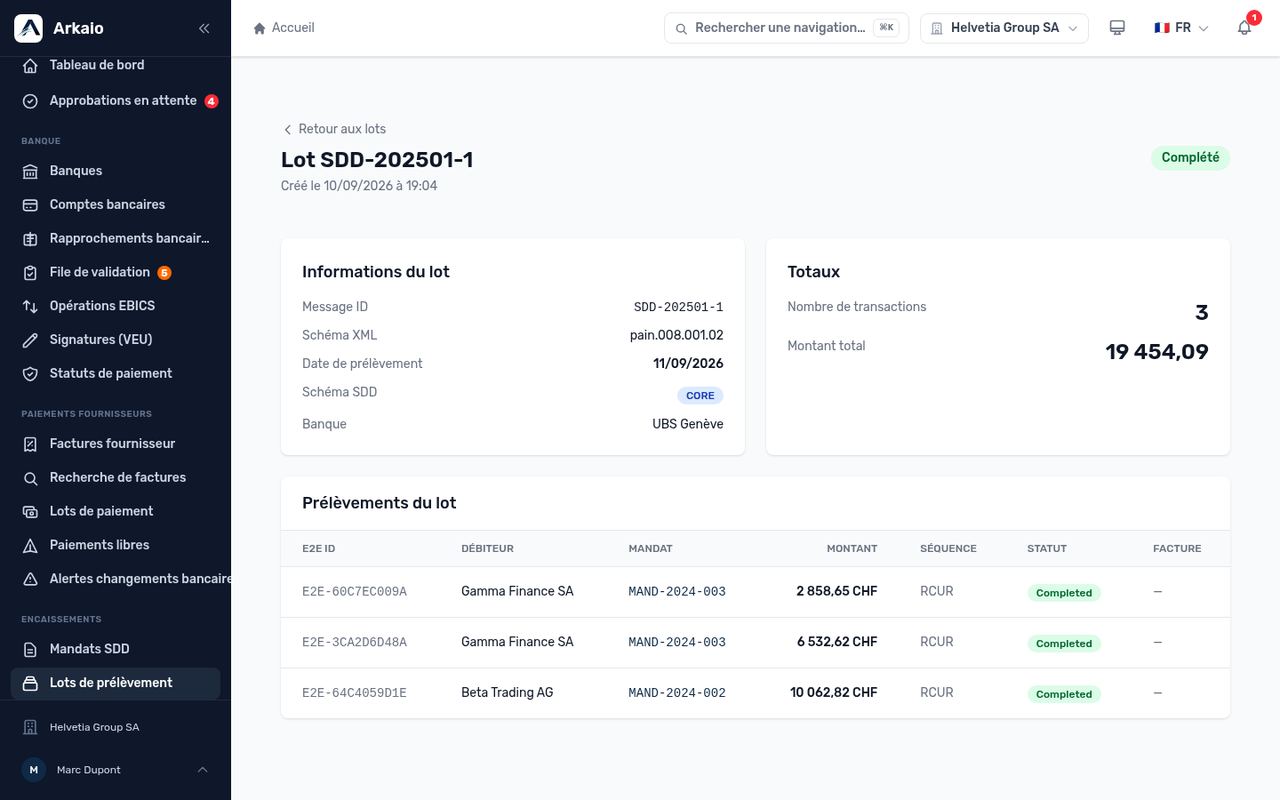
Task: Open the notifications bell
Action: click(x=1245, y=28)
